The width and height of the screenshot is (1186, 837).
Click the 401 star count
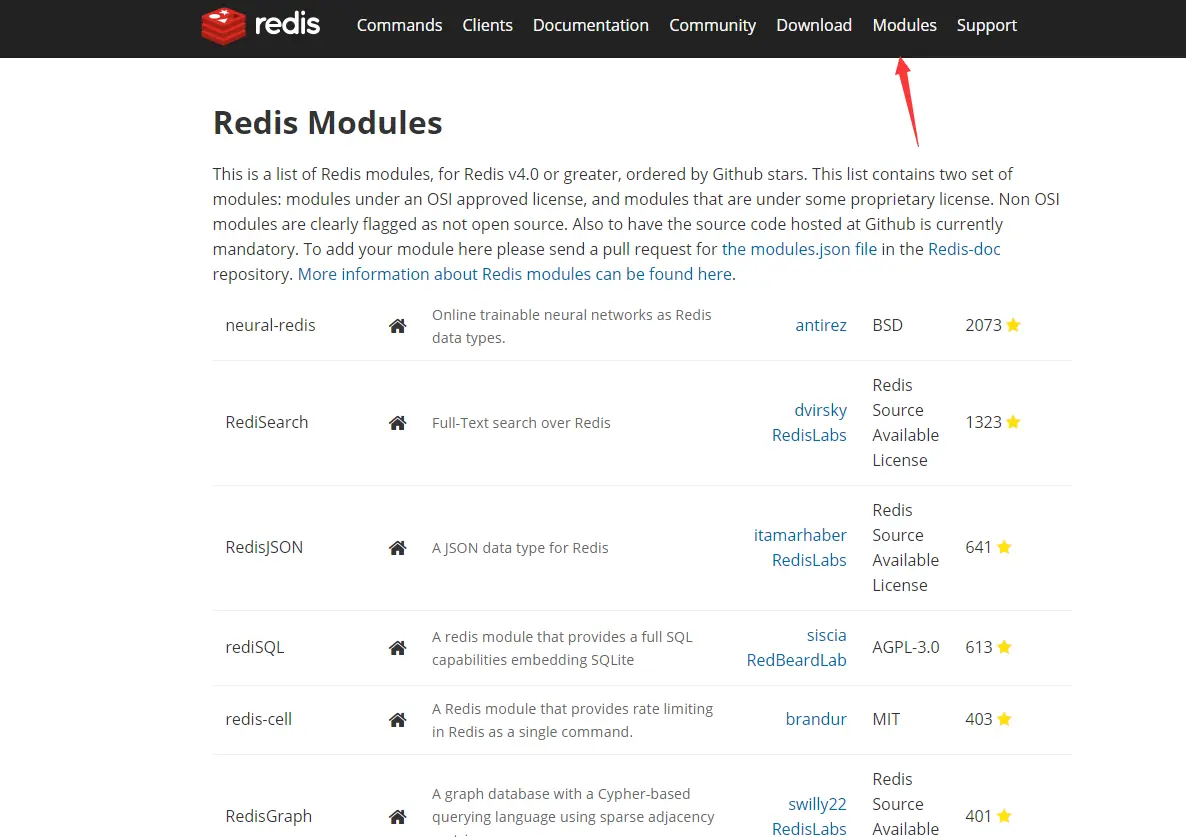point(978,815)
